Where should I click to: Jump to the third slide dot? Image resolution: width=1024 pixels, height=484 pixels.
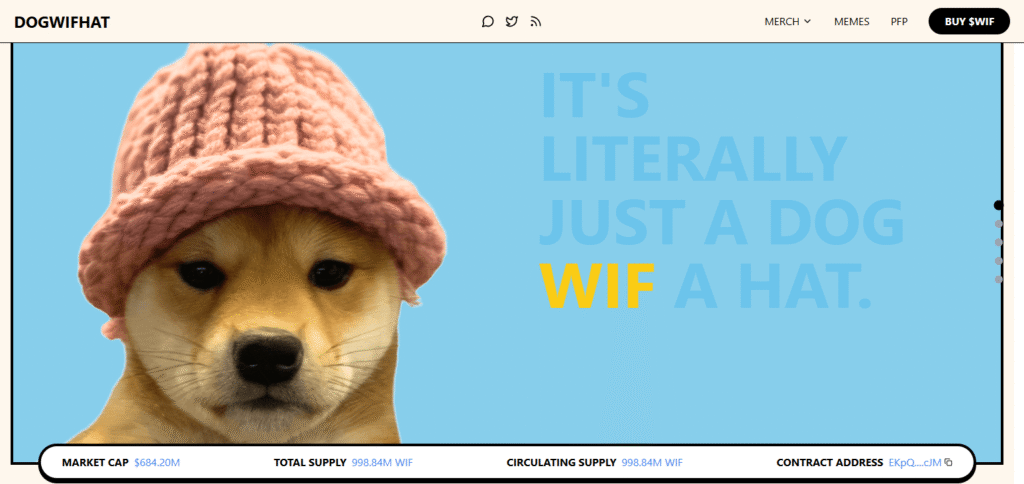(999, 242)
